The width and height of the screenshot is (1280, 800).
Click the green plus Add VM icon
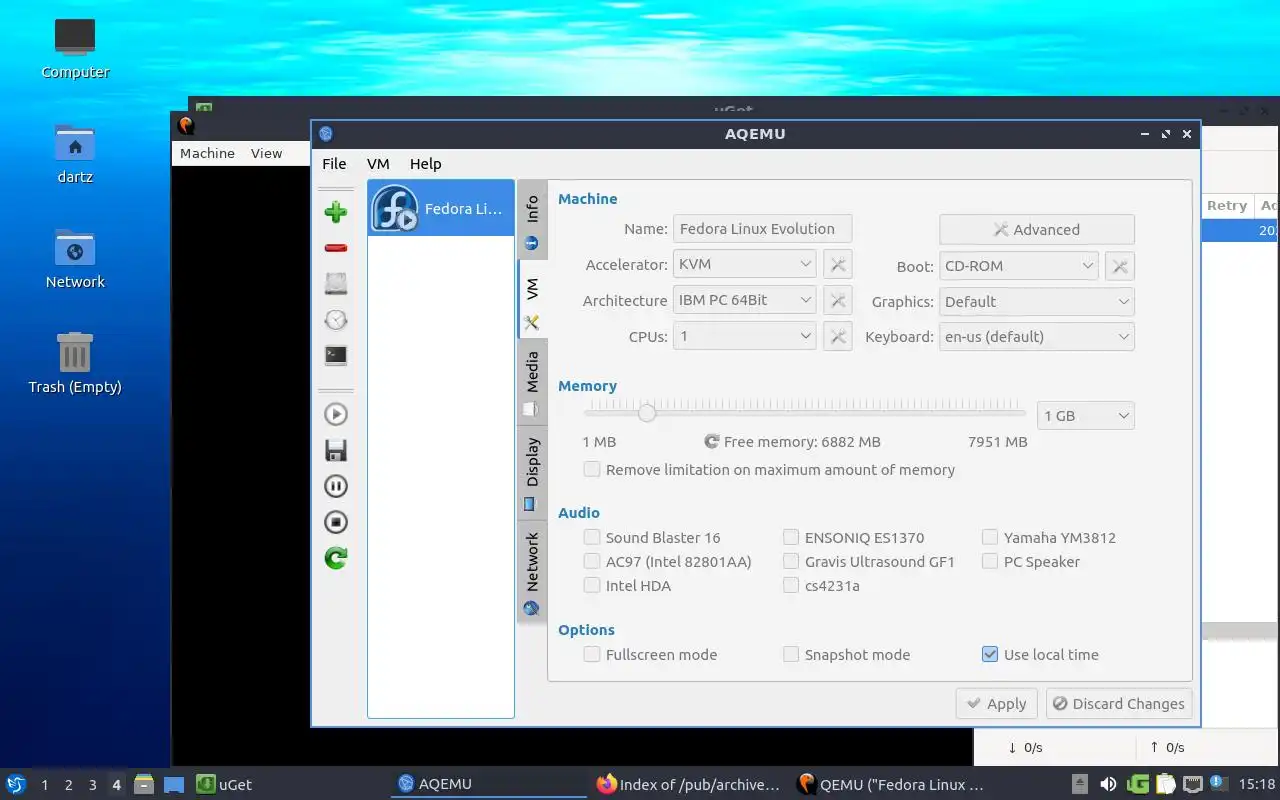pos(336,212)
